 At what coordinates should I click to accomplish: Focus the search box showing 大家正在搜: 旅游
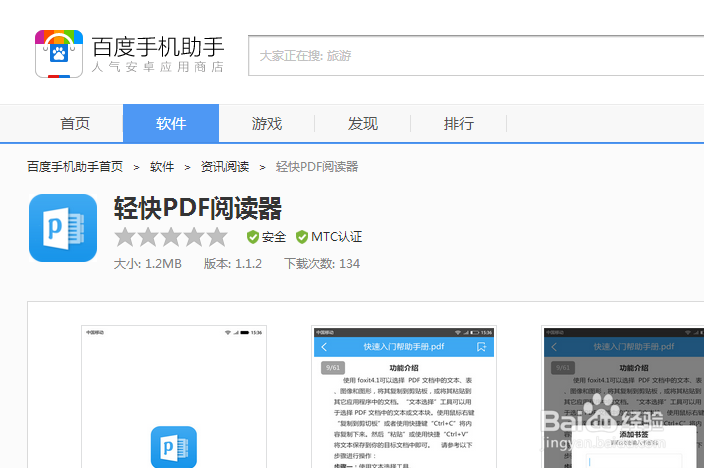coord(476,56)
